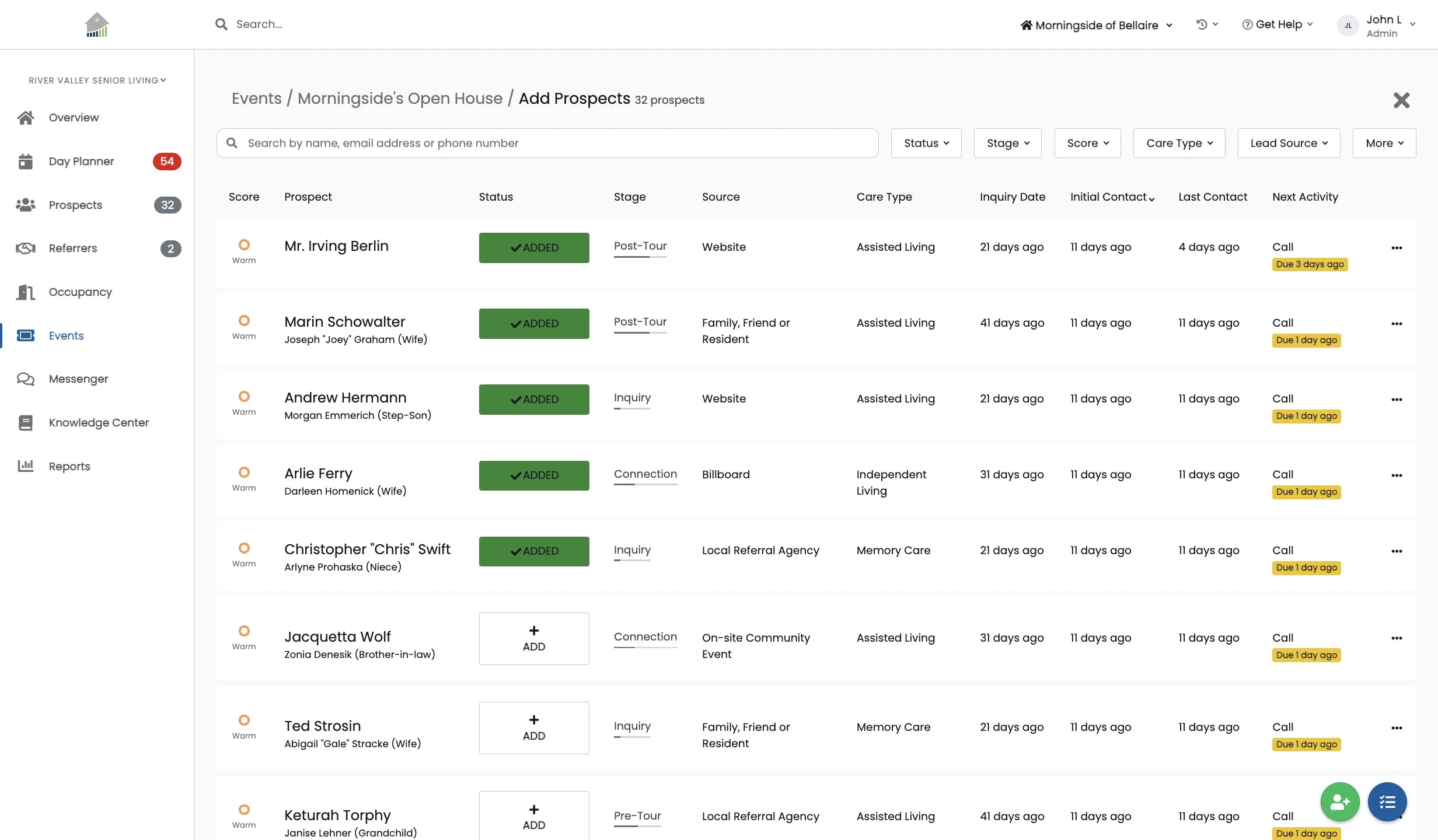Image resolution: width=1438 pixels, height=840 pixels.
Task: Toggle ADDED status for Marin Schowalter
Action: tap(533, 324)
